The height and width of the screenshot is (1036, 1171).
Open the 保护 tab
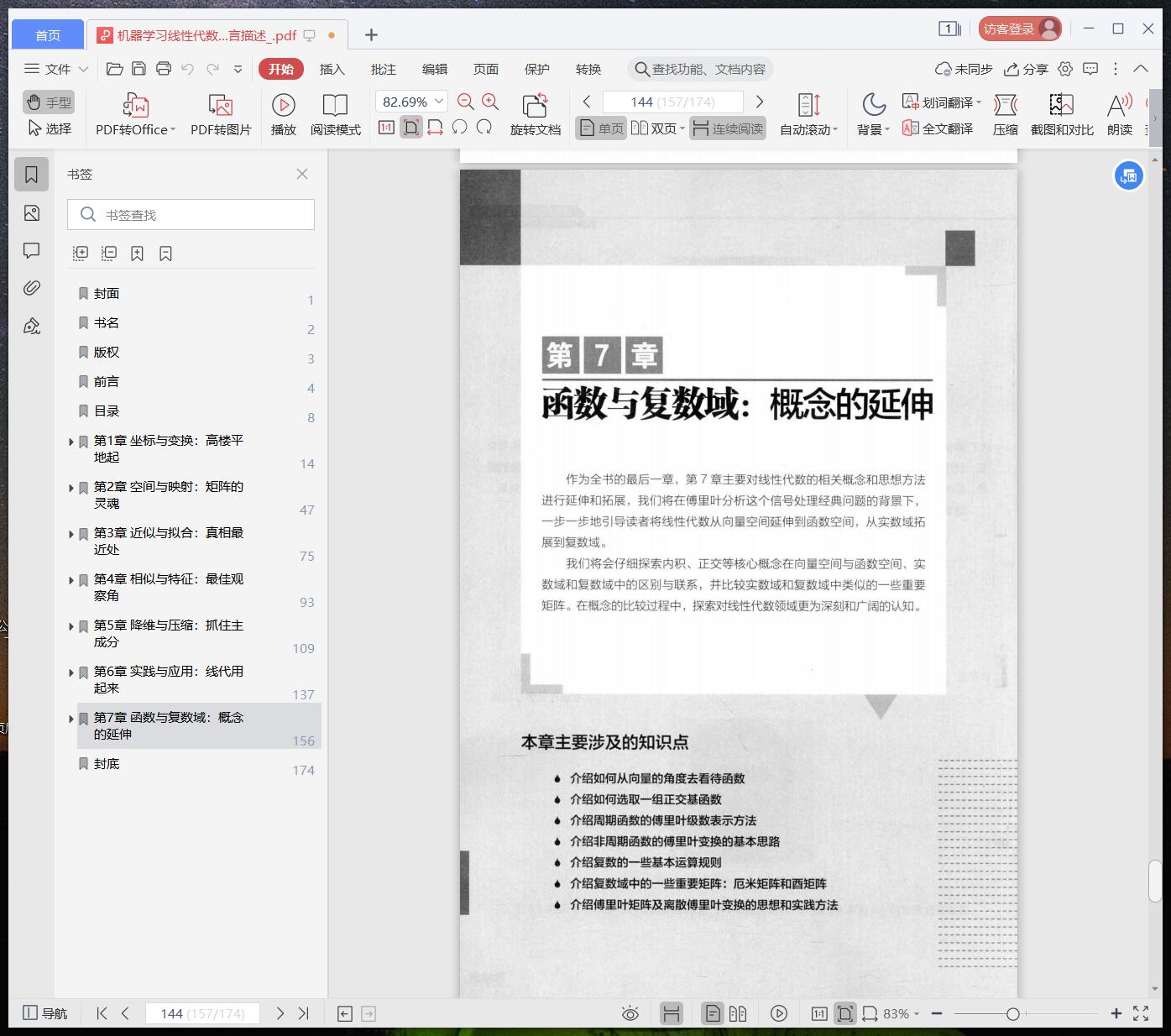tap(537, 69)
